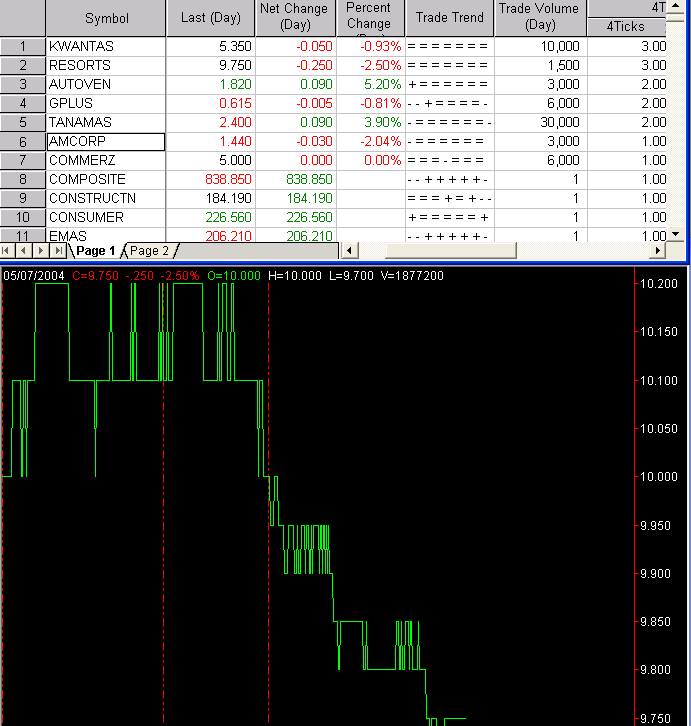This screenshot has width=691, height=726.
Task: Click horizontal scrollbar right arrow
Action: (x=657, y=250)
